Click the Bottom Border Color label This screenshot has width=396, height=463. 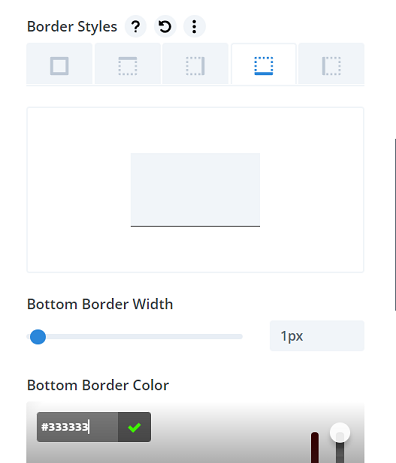(98, 385)
